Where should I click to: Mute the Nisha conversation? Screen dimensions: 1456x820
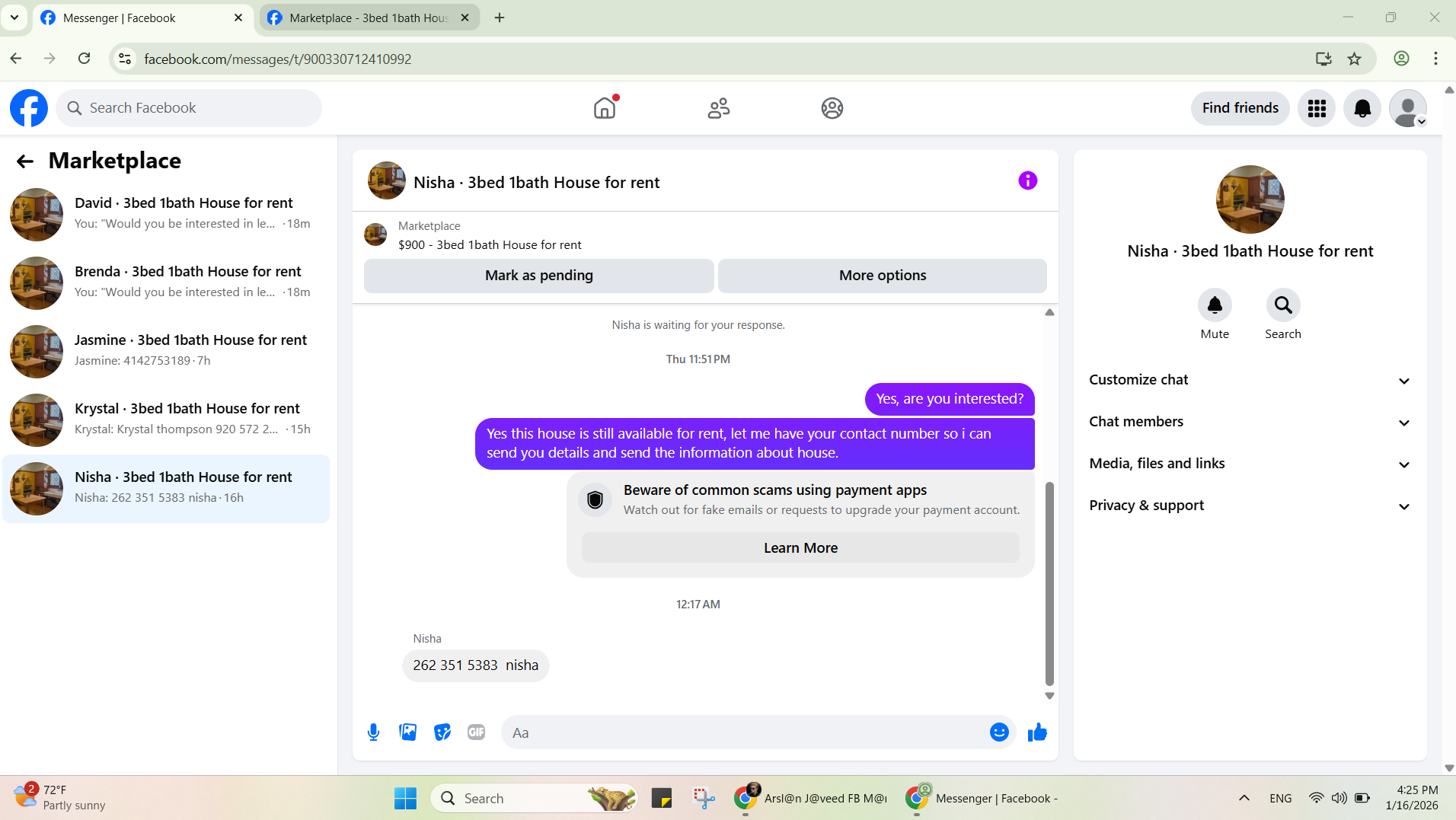pyautogui.click(x=1215, y=305)
